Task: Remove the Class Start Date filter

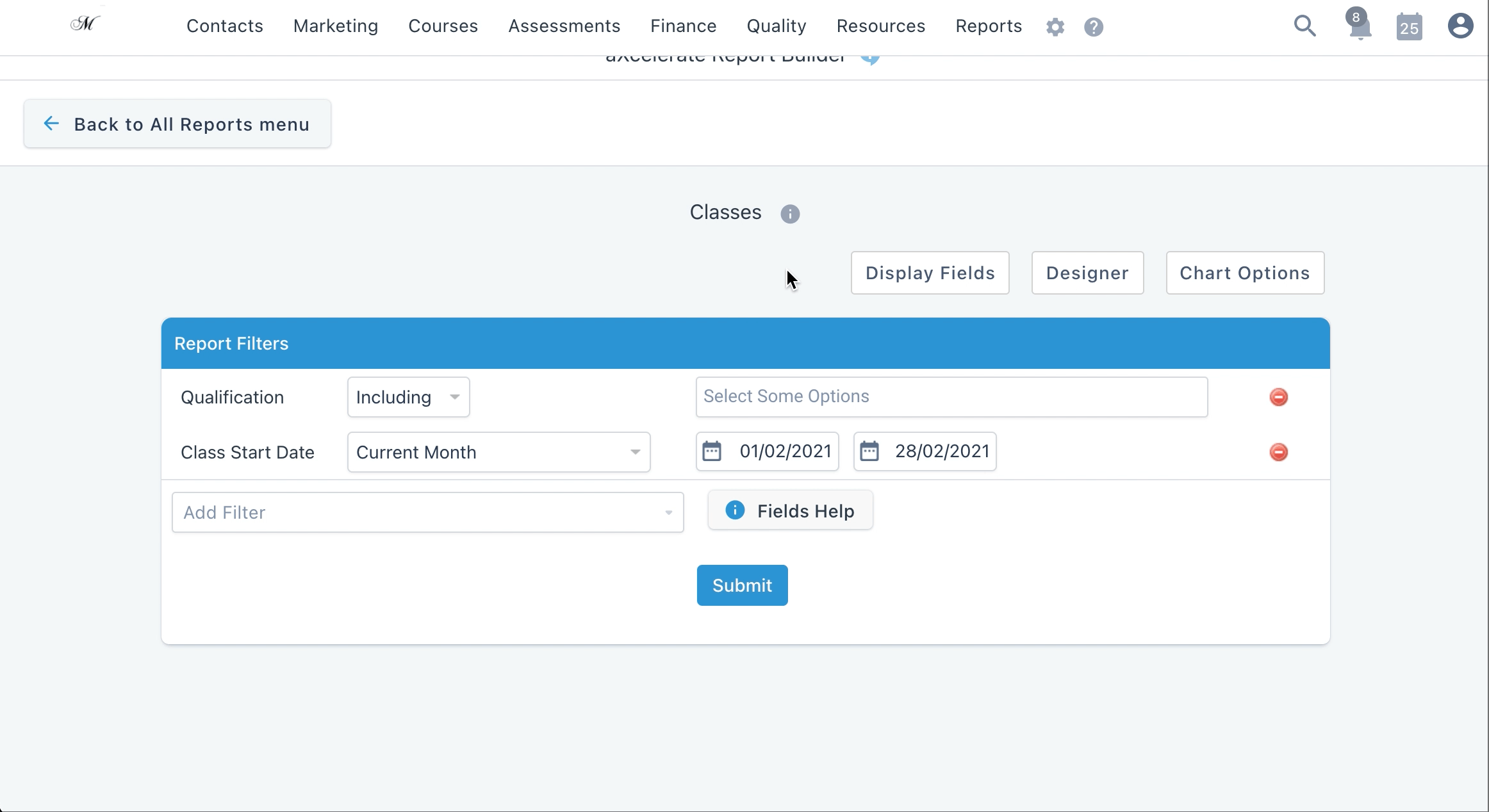Action: click(x=1278, y=452)
